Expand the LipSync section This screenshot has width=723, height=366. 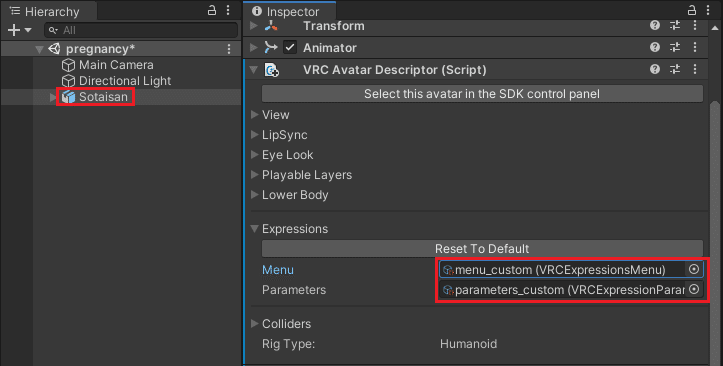[x=255, y=135]
